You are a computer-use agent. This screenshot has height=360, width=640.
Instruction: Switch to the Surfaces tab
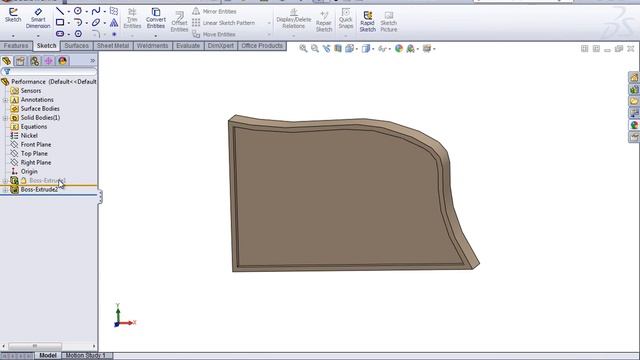click(x=76, y=46)
